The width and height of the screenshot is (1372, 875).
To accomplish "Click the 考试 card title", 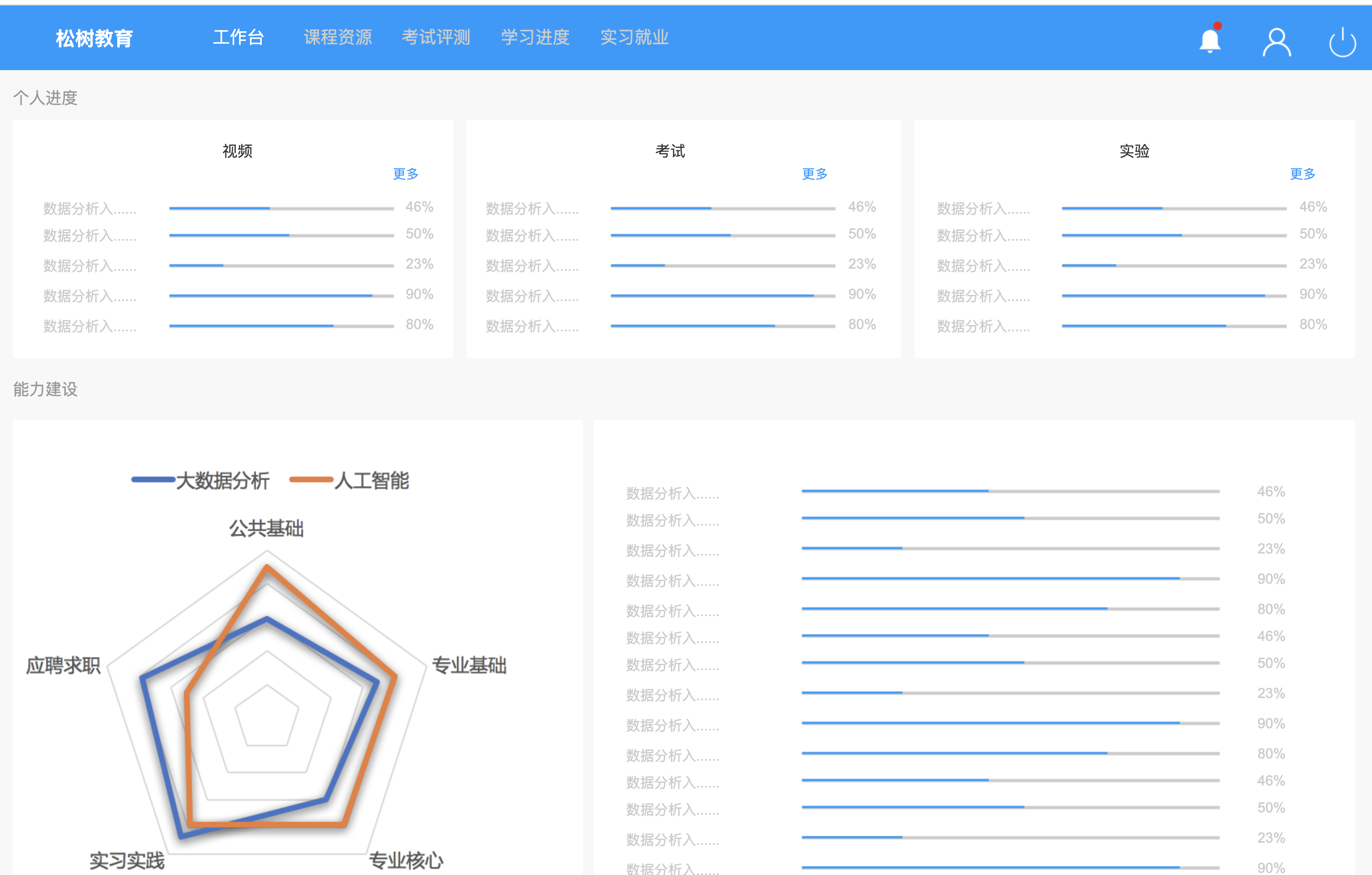I will pos(670,151).
